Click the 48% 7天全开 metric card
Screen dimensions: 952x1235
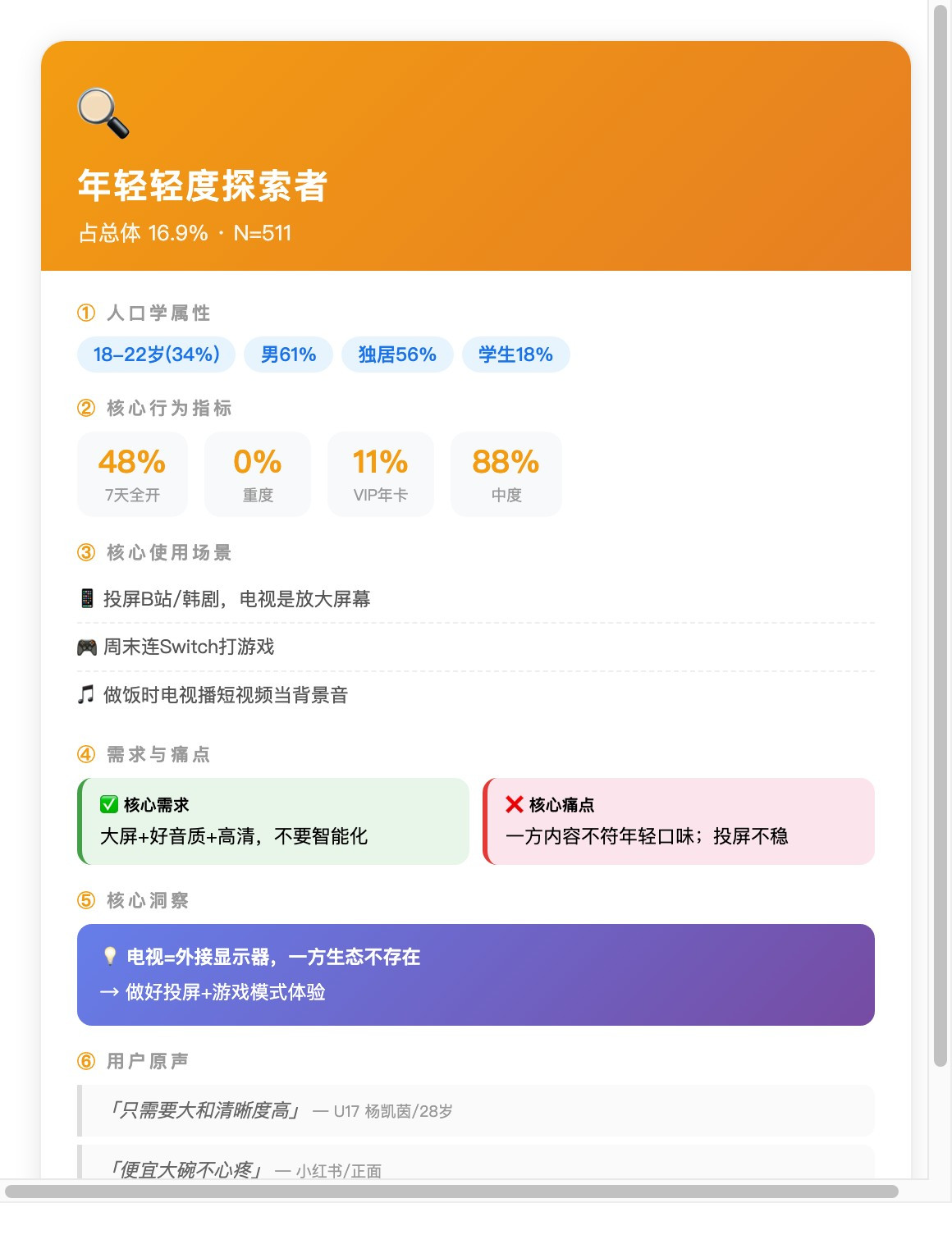[132, 474]
